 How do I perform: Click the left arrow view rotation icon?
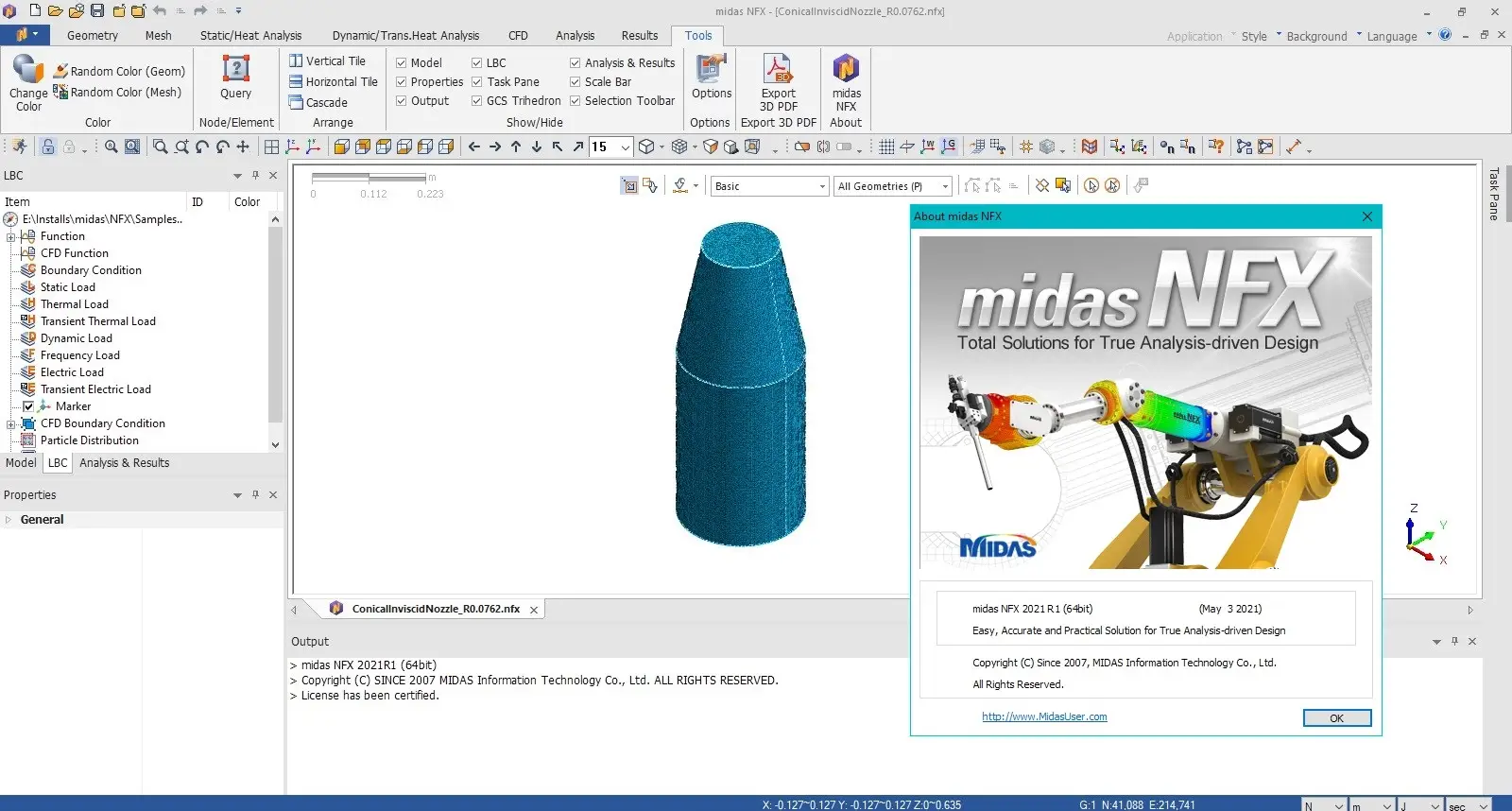474,147
